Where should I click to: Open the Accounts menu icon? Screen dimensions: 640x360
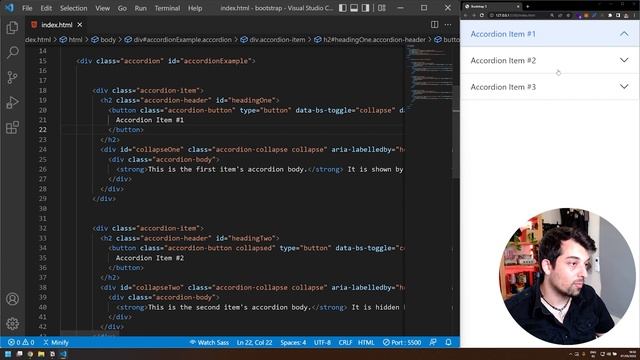pyautogui.click(x=12, y=299)
